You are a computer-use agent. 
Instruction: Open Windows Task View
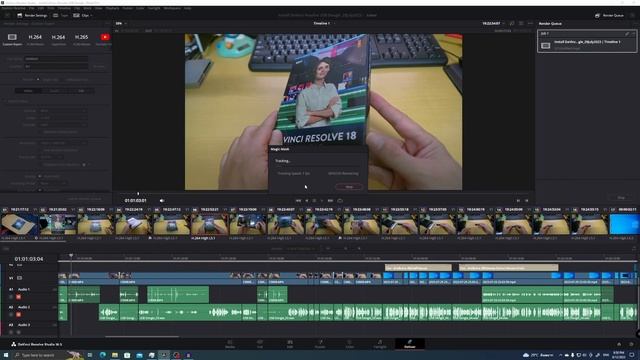pyautogui.click(x=90, y=355)
